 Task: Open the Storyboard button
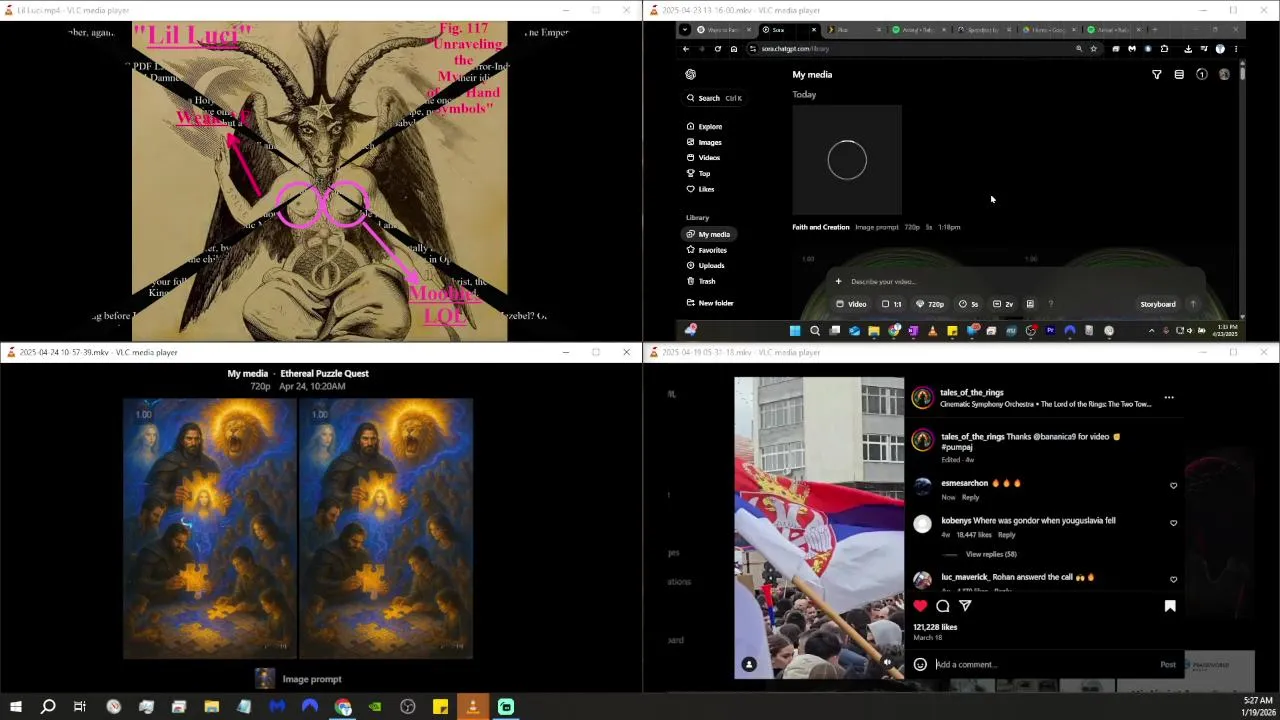pos(1158,304)
